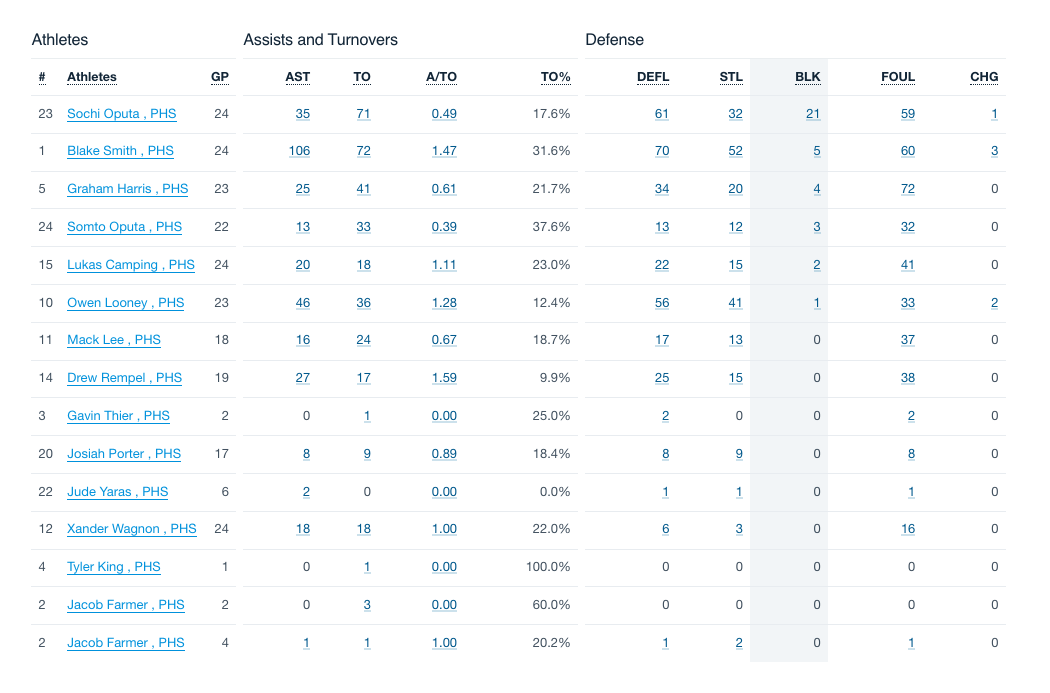Sort by GP games played header

(x=220, y=77)
